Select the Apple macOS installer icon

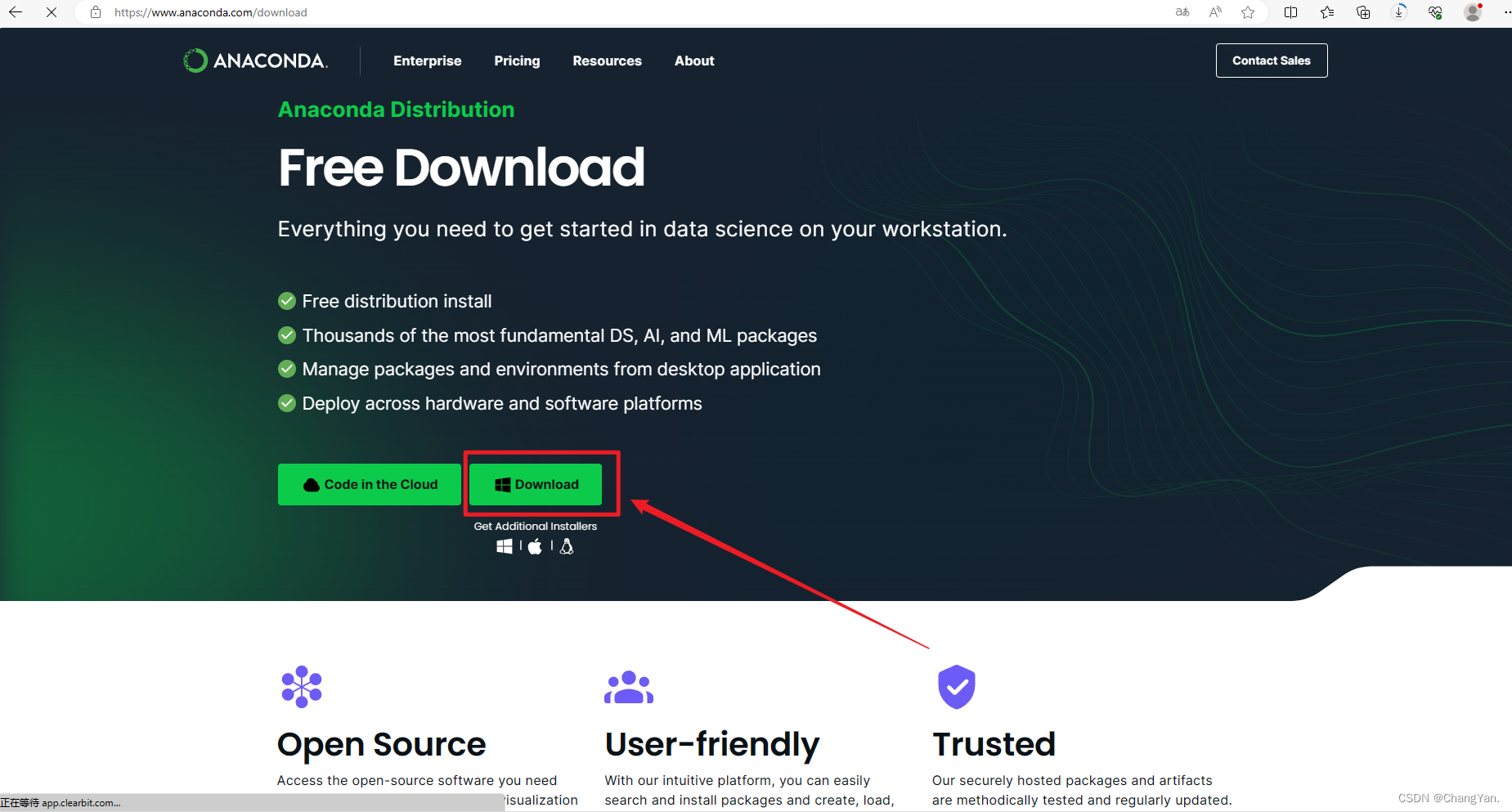(x=535, y=546)
